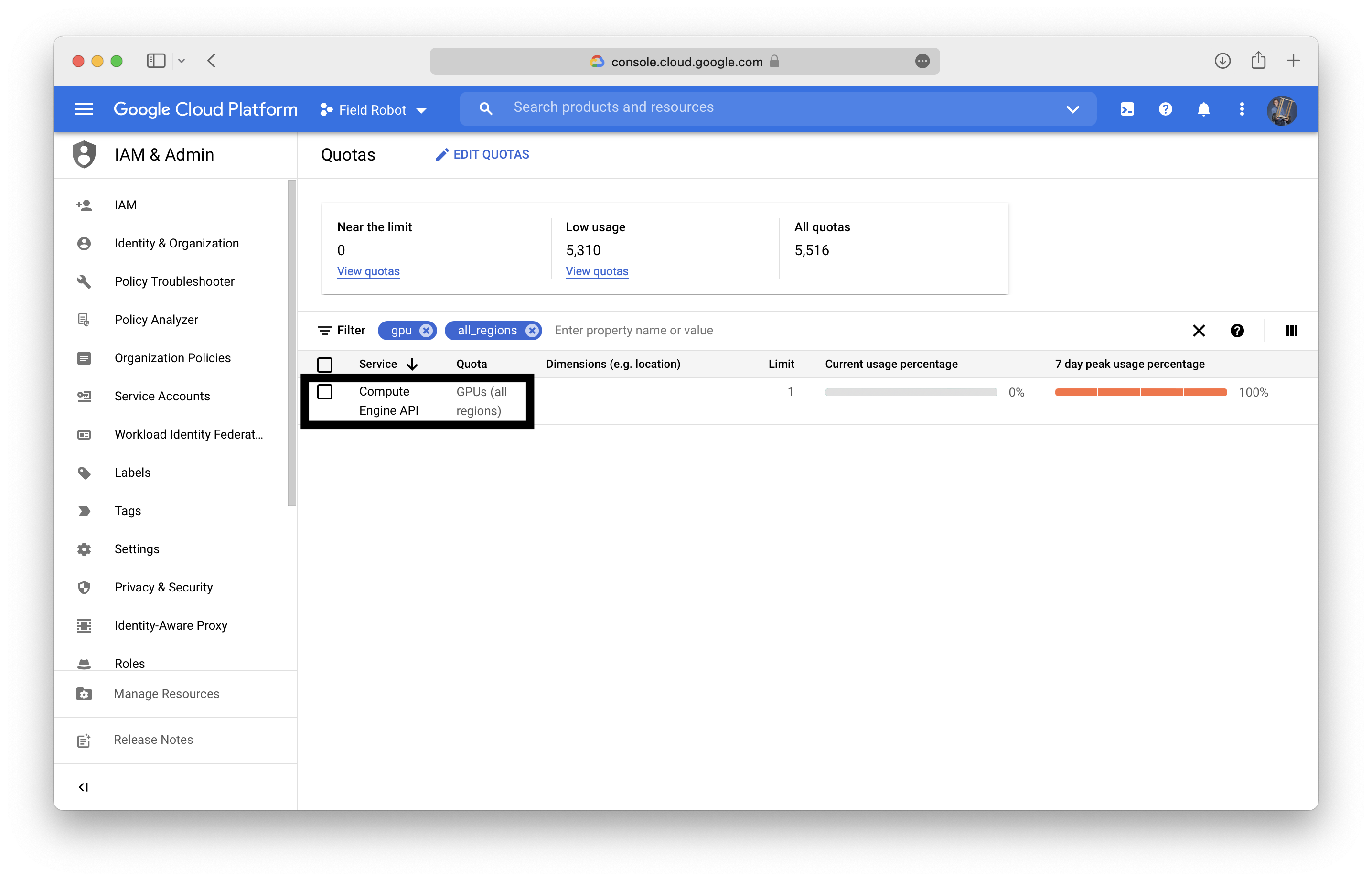This screenshot has width=1372, height=881.
Task: Click the Google Cloud Platform logo text
Action: (x=205, y=109)
